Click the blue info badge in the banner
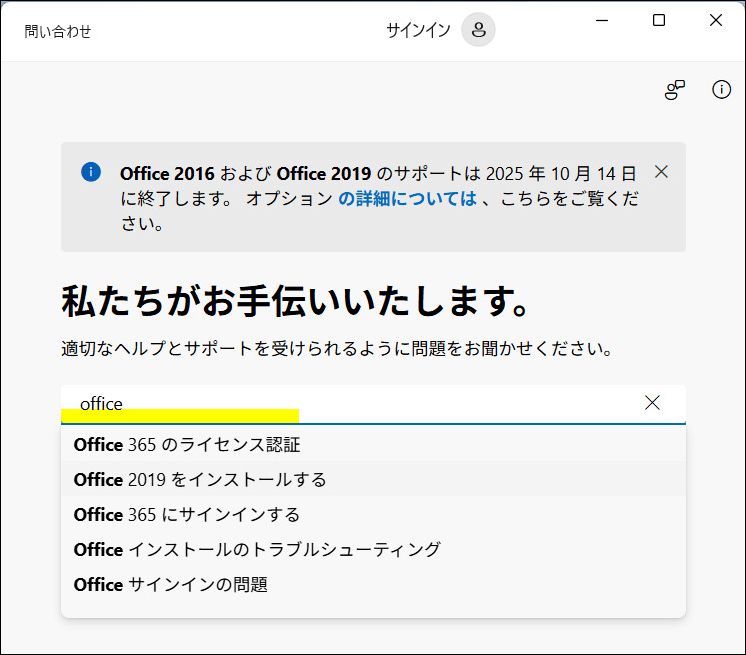The width and height of the screenshot is (746, 655). click(91, 172)
